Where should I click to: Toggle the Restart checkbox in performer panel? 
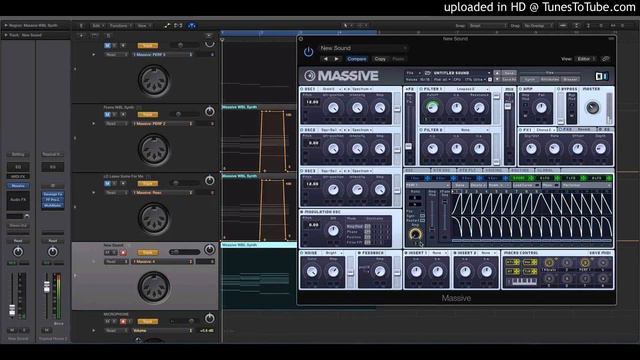[422, 220]
